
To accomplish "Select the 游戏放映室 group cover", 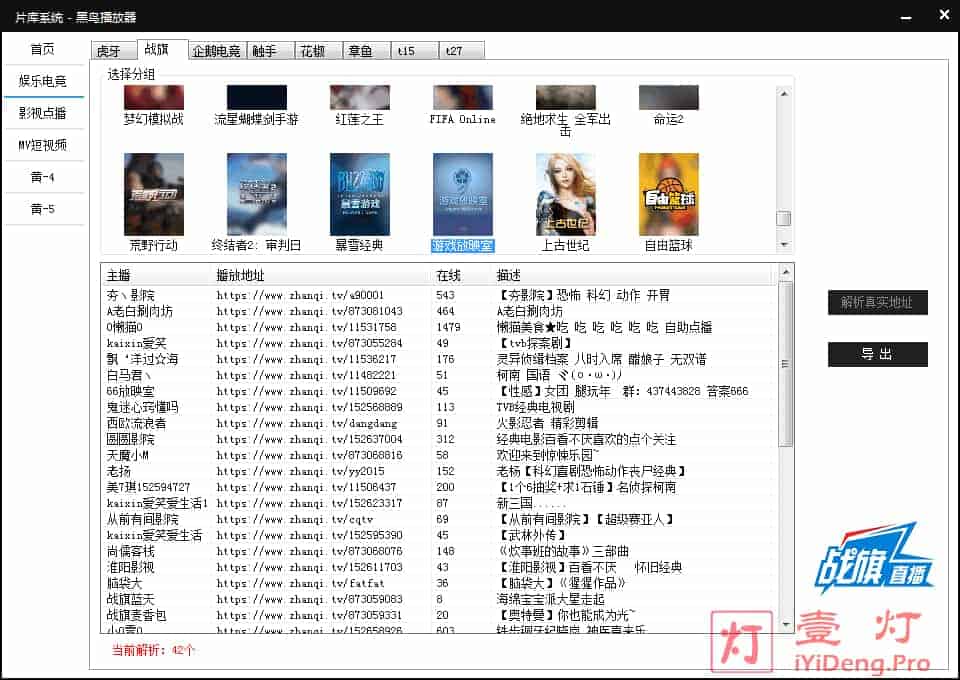I will tap(462, 195).
